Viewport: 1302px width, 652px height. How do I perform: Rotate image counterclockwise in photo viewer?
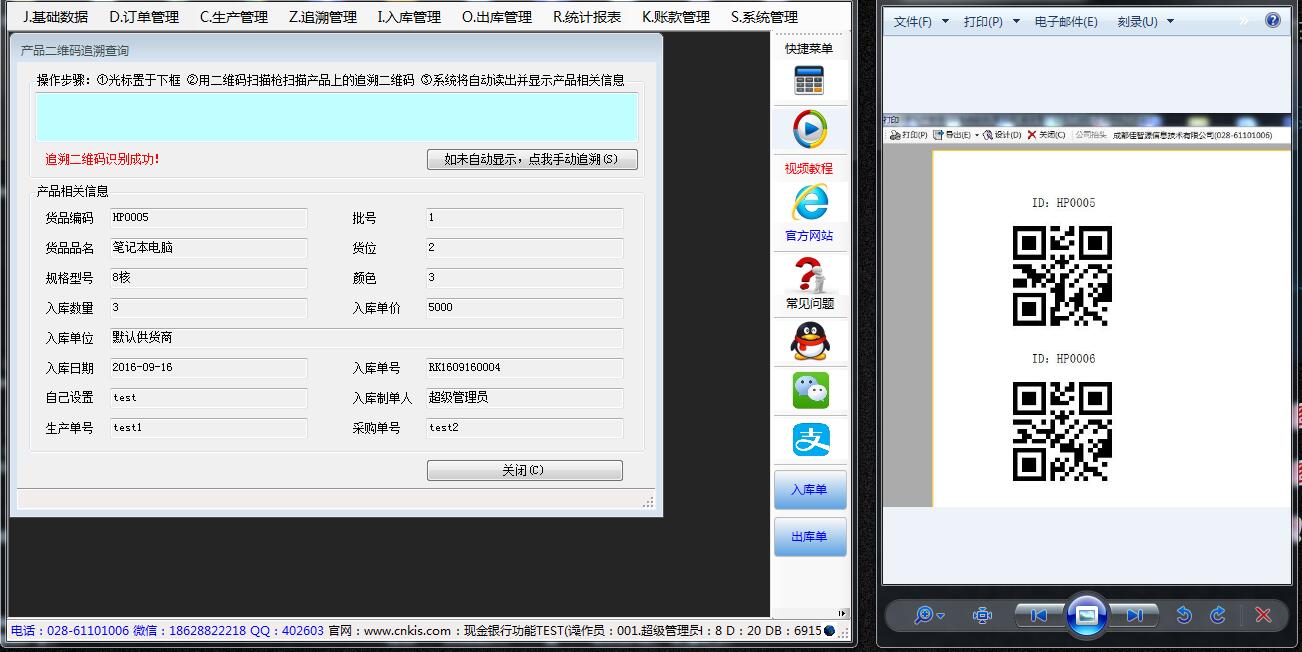pos(1184,615)
